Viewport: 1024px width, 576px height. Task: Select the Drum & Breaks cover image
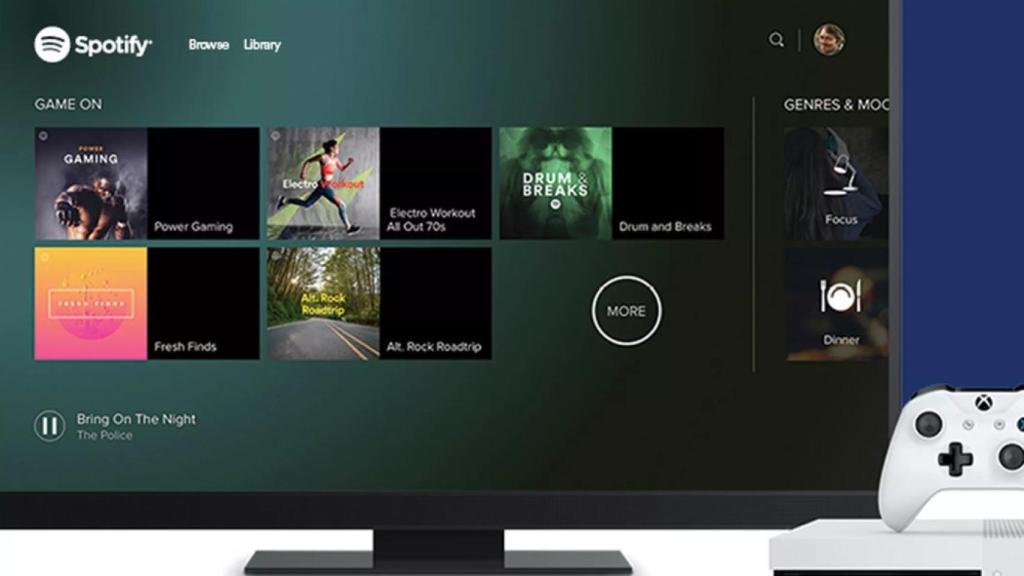555,180
